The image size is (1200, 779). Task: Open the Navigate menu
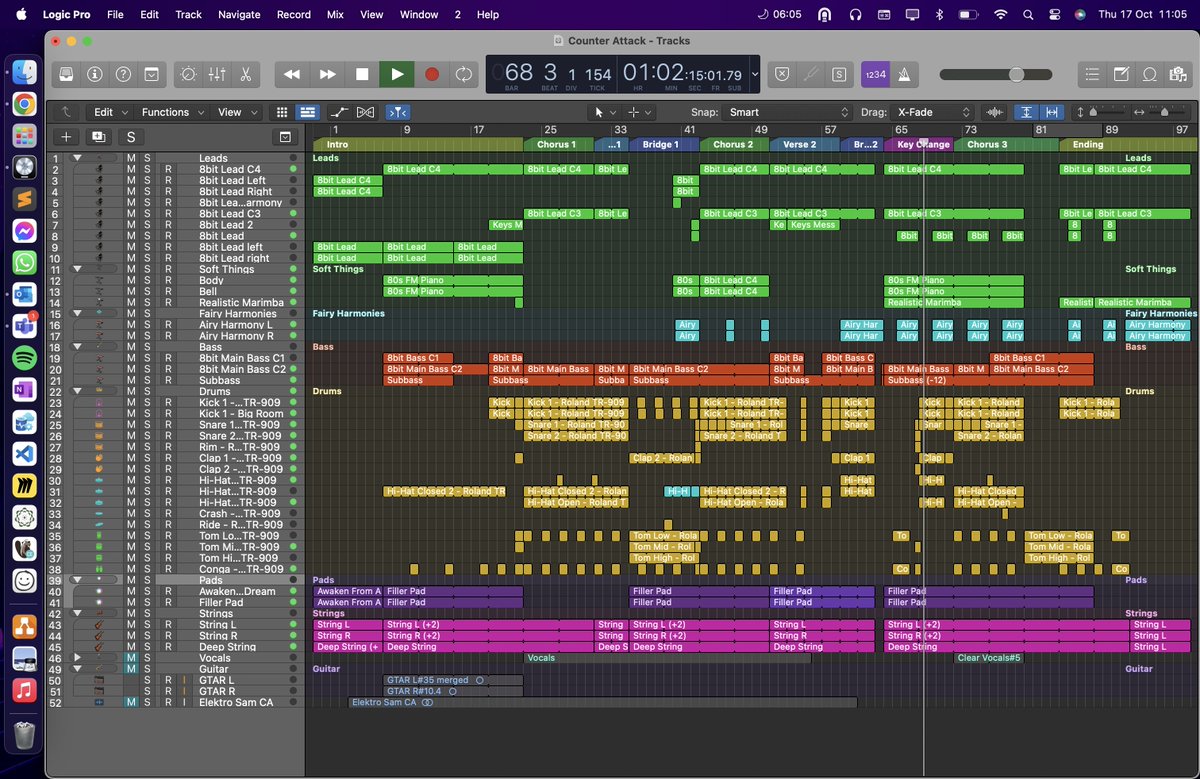pyautogui.click(x=239, y=15)
